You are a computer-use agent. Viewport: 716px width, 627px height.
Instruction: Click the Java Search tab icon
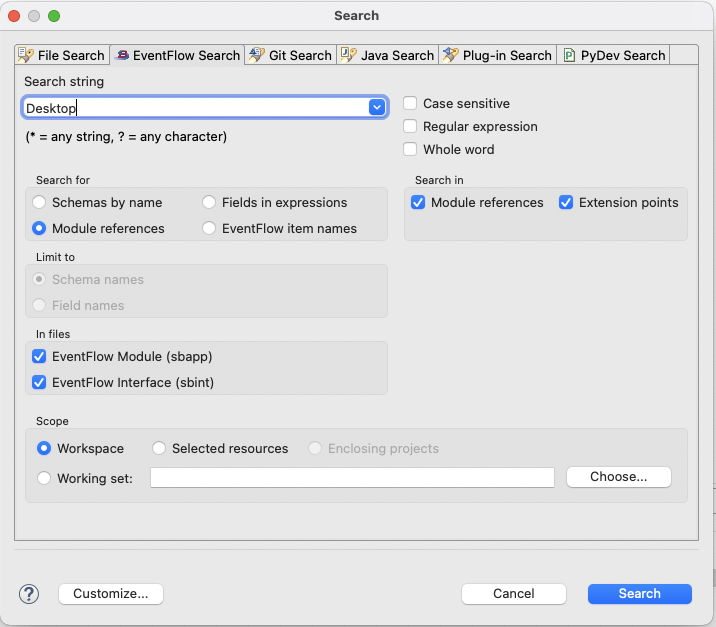349,55
